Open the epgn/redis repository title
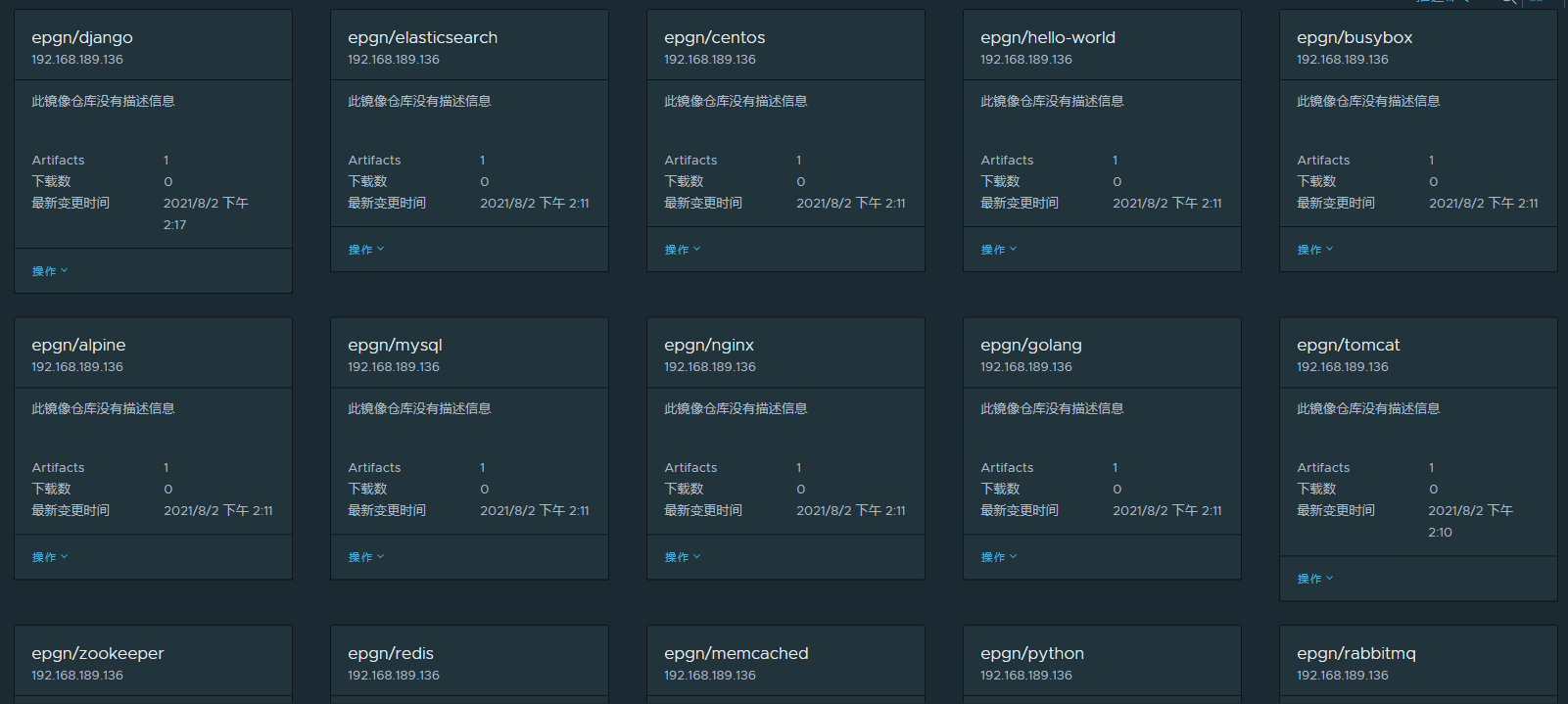Screen dimensions: 1568x704 point(391,653)
